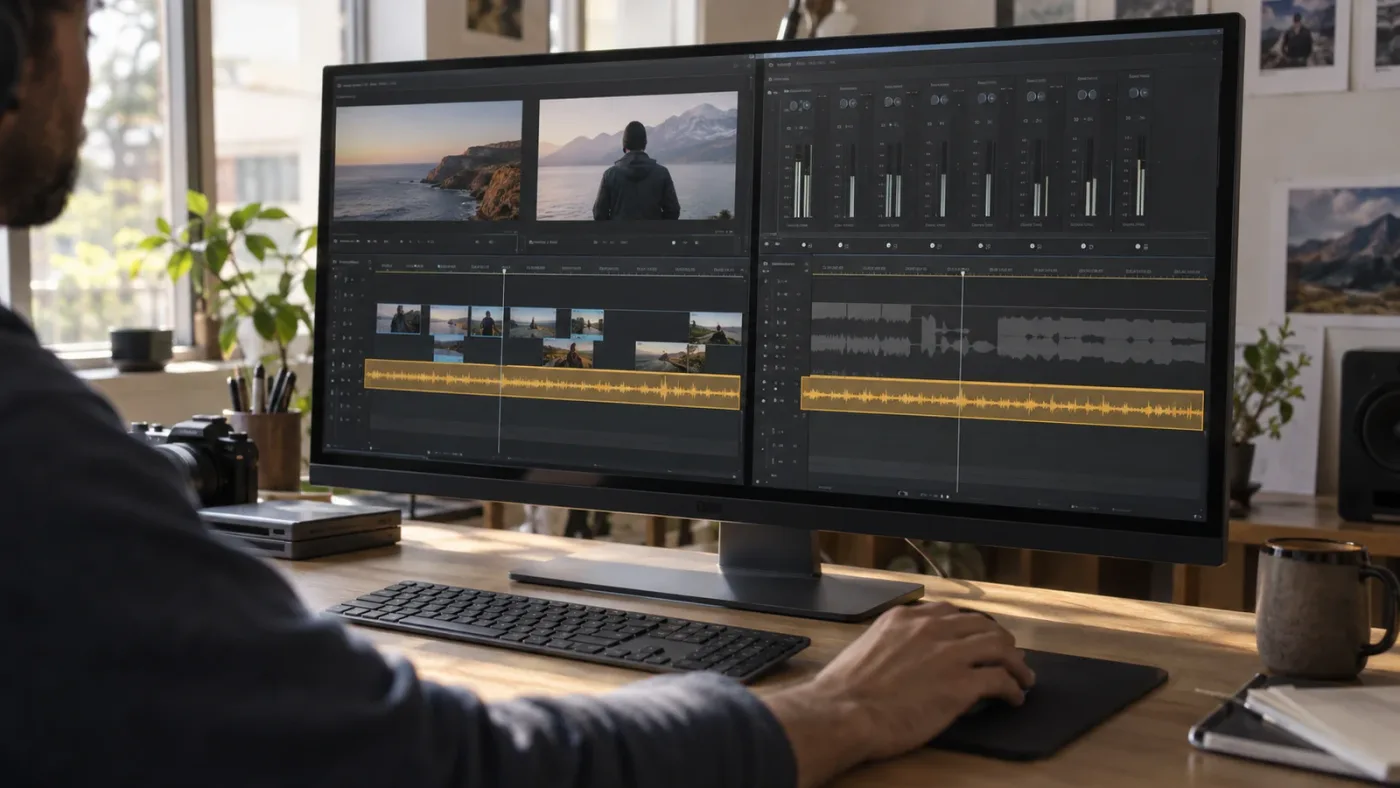Select the clip just right of the video playhead
1400x788 pixels.
[x=532, y=322]
